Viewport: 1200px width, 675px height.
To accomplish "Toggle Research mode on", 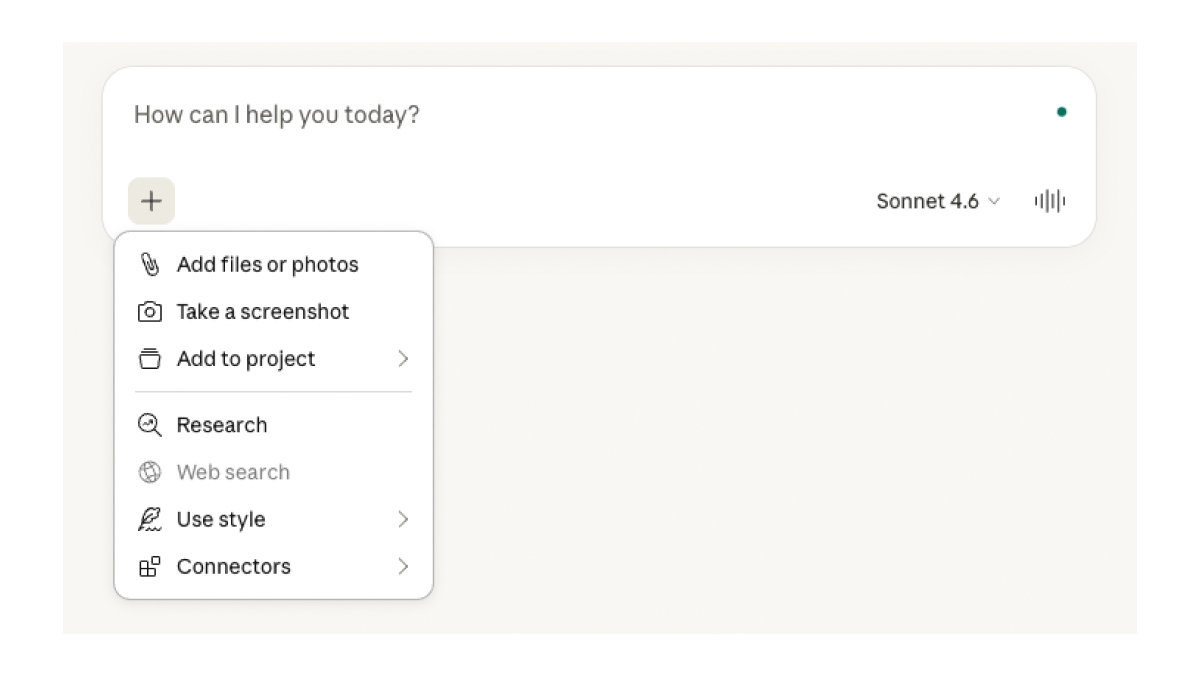I will click(222, 425).
